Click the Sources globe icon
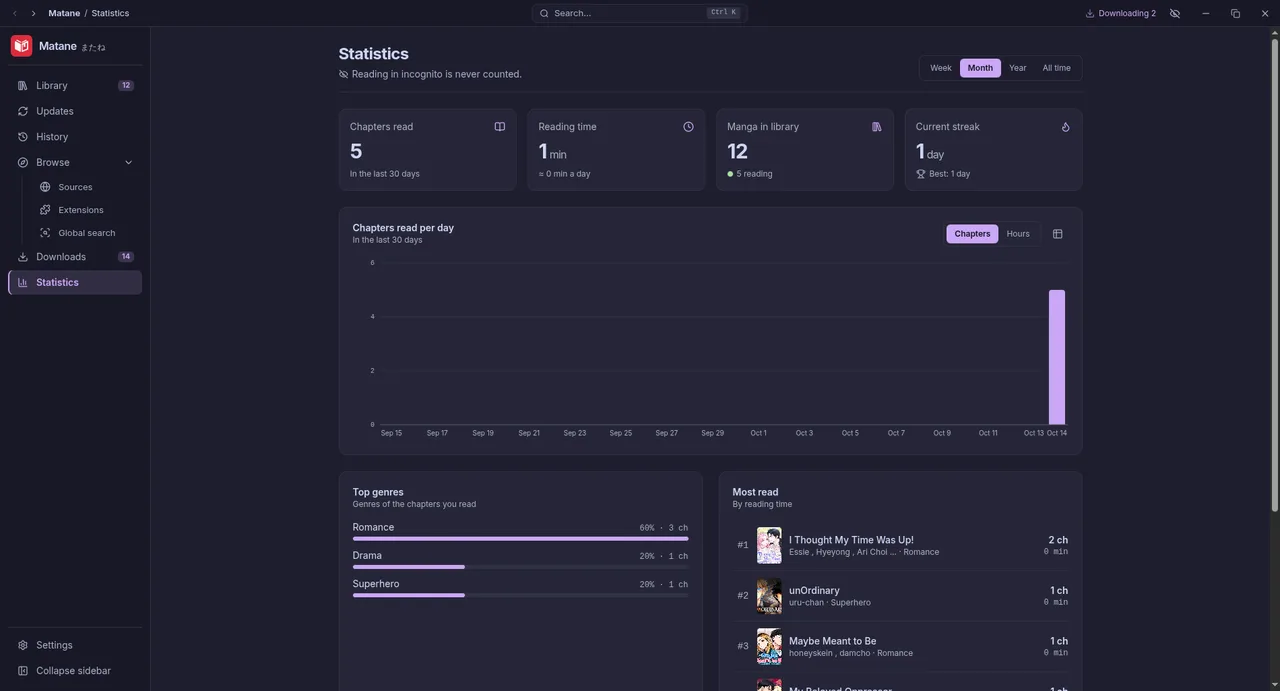This screenshot has width=1280, height=691. tap(45, 187)
